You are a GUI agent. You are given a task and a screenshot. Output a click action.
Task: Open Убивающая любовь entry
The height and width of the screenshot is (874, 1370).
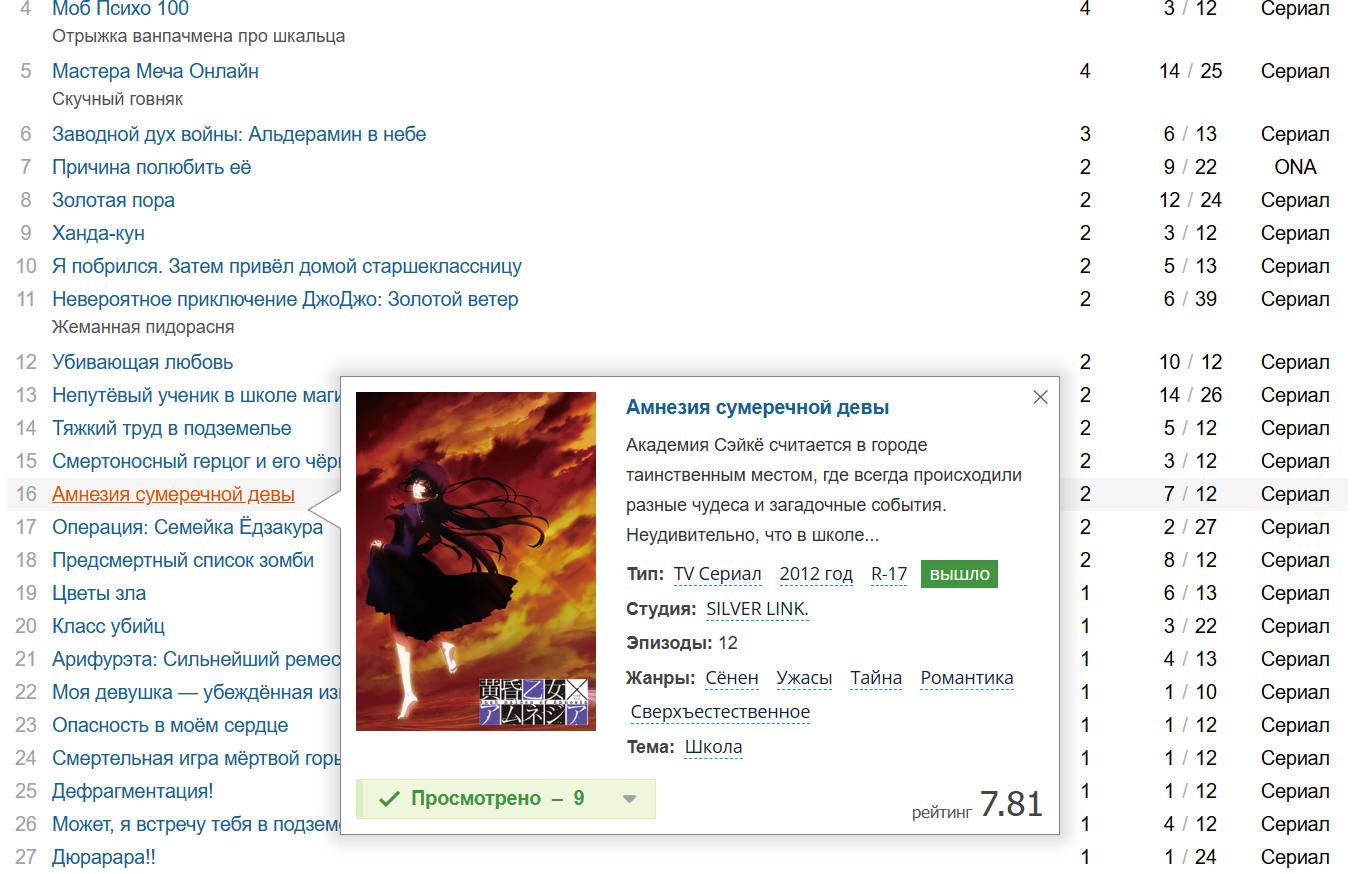pos(143,362)
